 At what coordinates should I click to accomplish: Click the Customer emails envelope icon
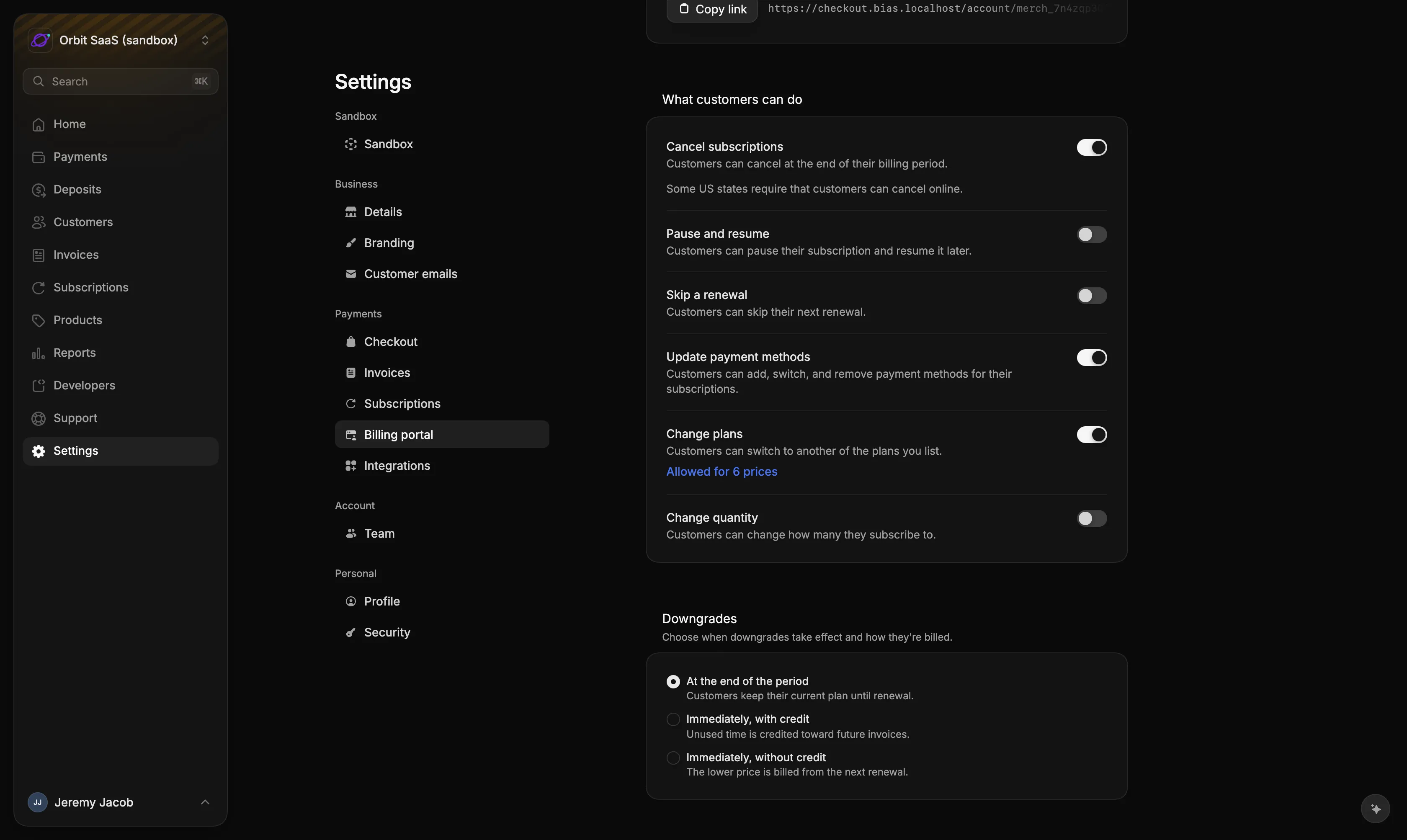(x=351, y=274)
